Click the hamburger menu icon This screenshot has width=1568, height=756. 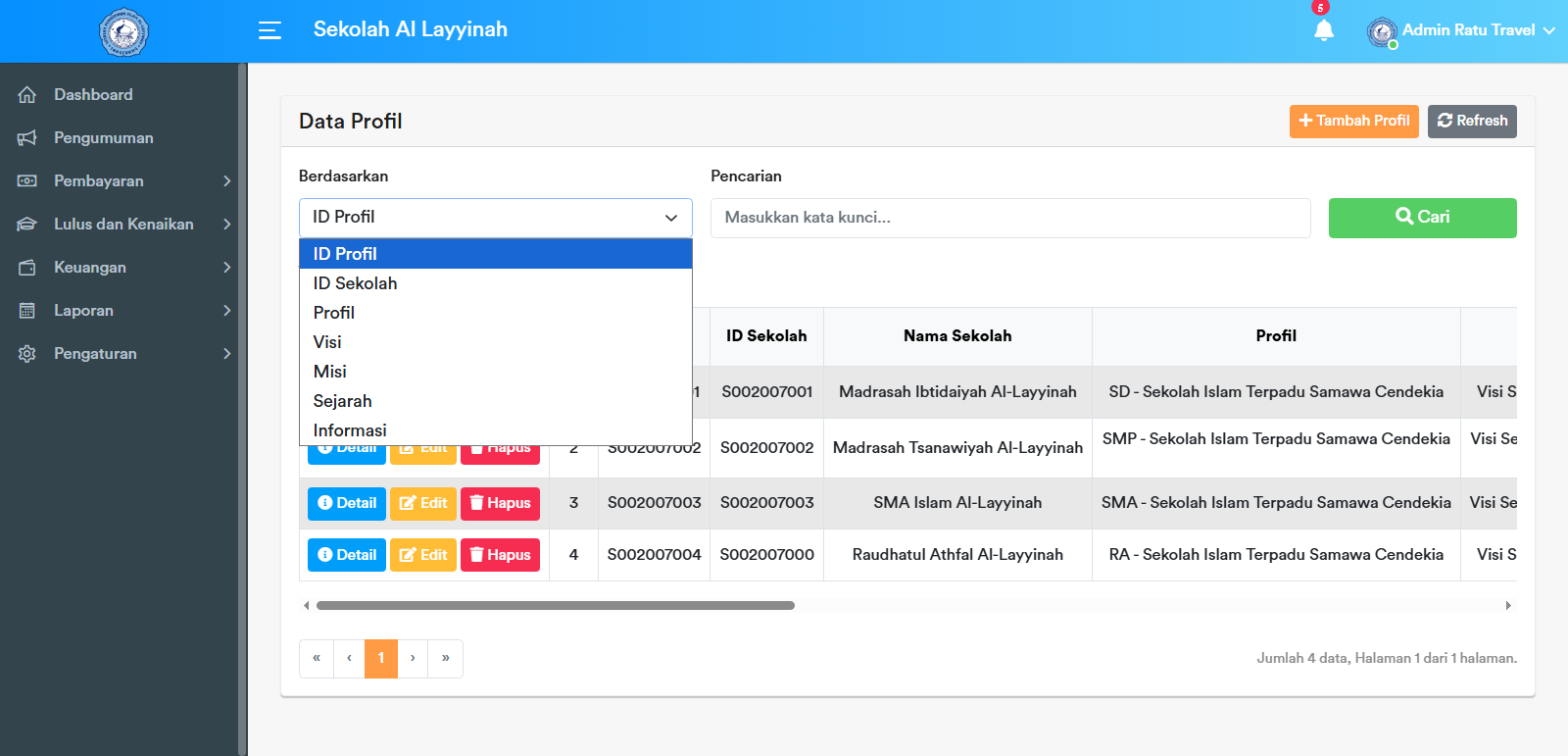coord(269,30)
